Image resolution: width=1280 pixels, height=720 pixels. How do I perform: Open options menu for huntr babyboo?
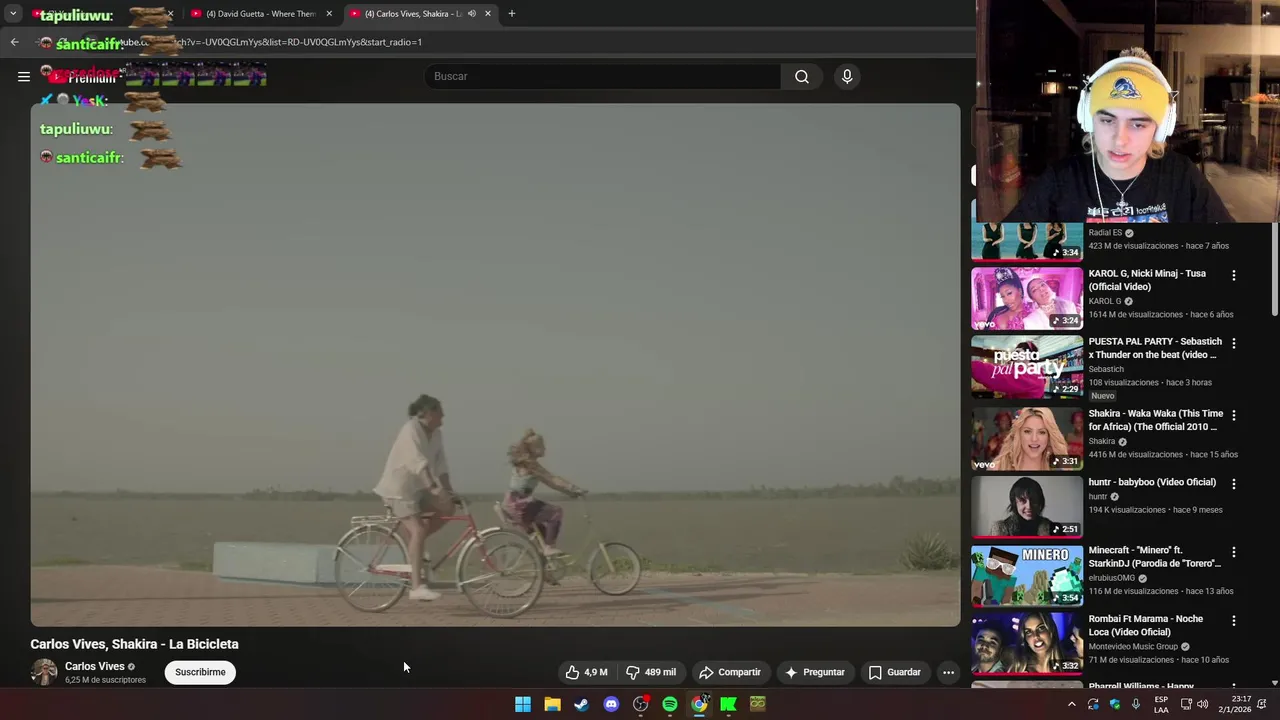click(1233, 483)
